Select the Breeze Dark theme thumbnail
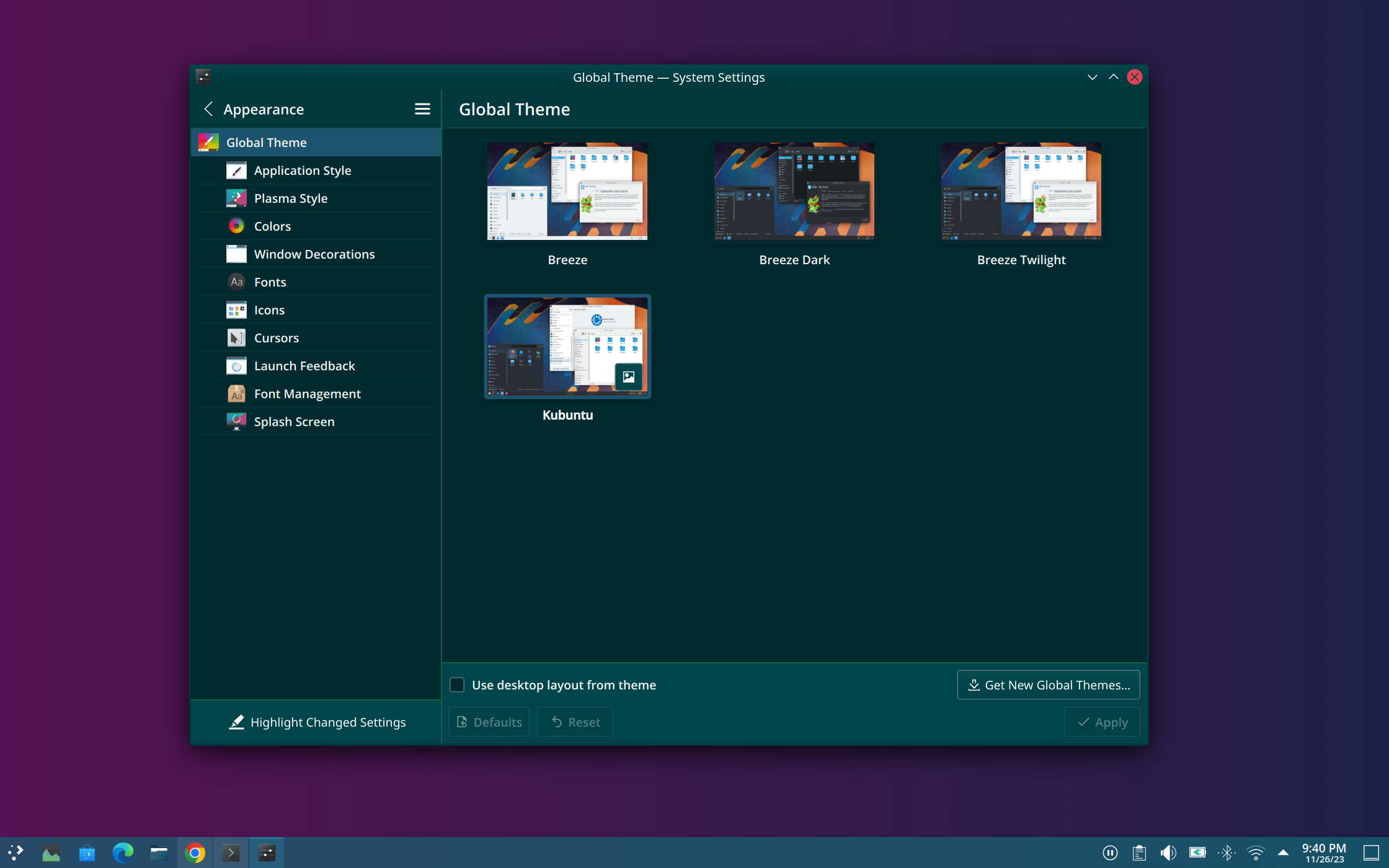The height and width of the screenshot is (868, 1389). pyautogui.click(x=794, y=191)
